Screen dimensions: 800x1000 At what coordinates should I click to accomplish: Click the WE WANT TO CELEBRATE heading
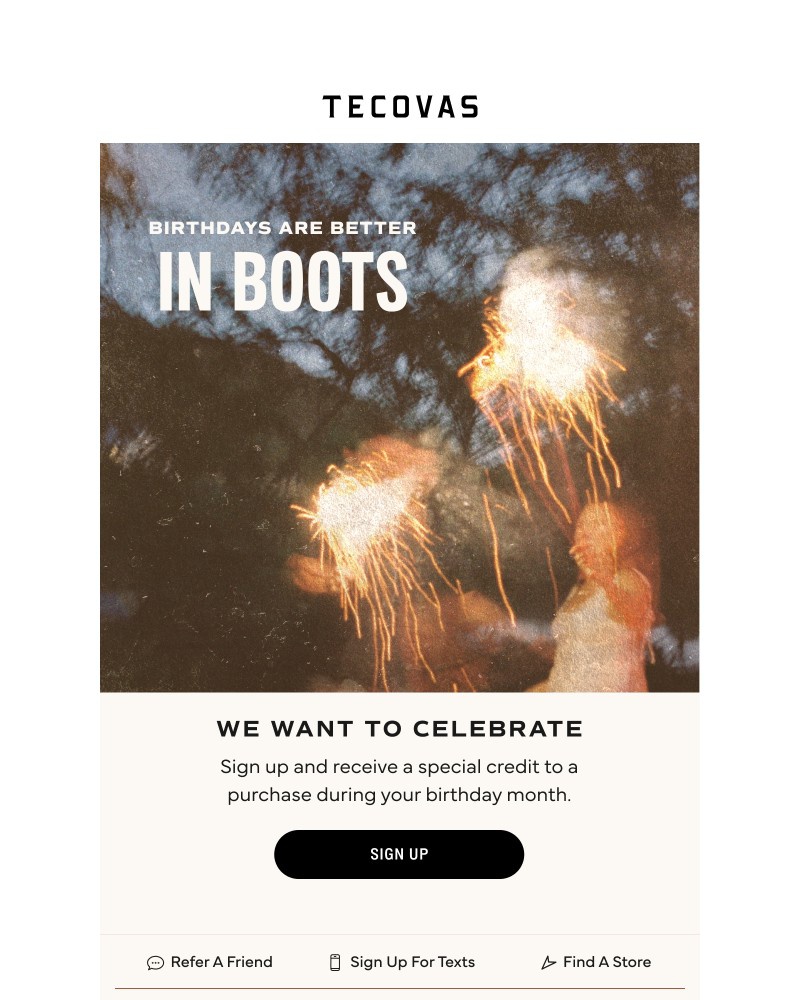(x=399, y=729)
